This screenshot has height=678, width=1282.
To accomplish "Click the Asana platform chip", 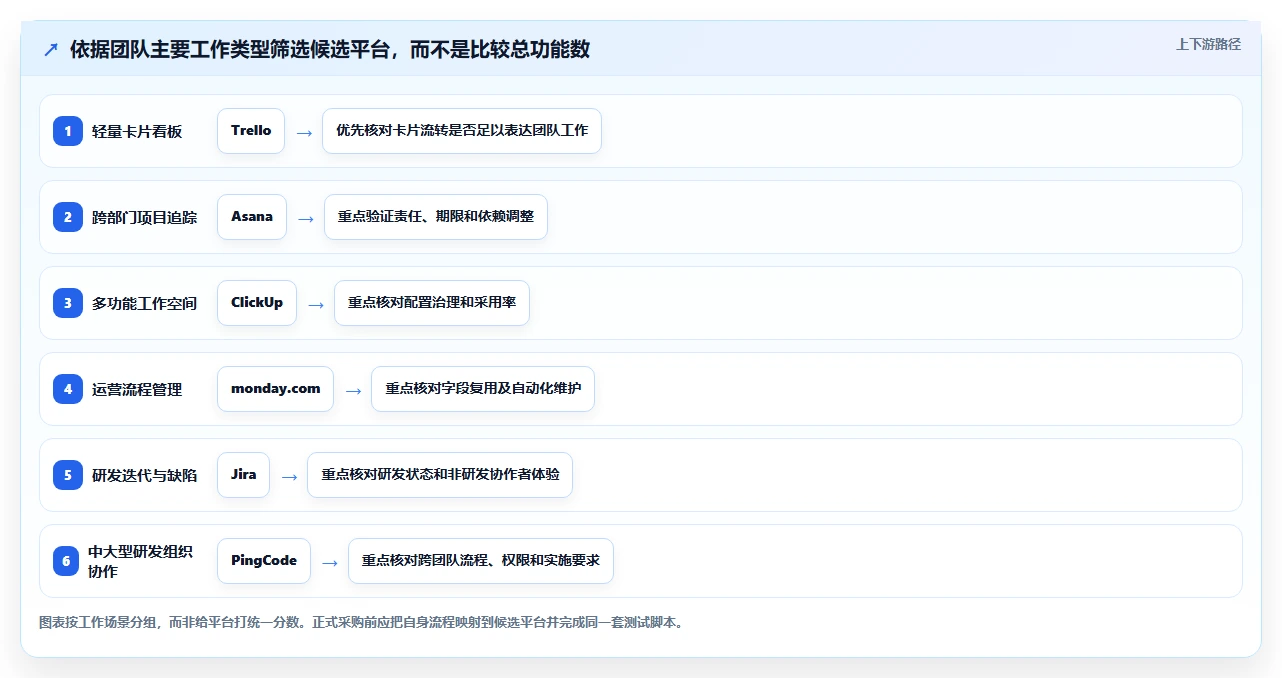I will (x=252, y=217).
